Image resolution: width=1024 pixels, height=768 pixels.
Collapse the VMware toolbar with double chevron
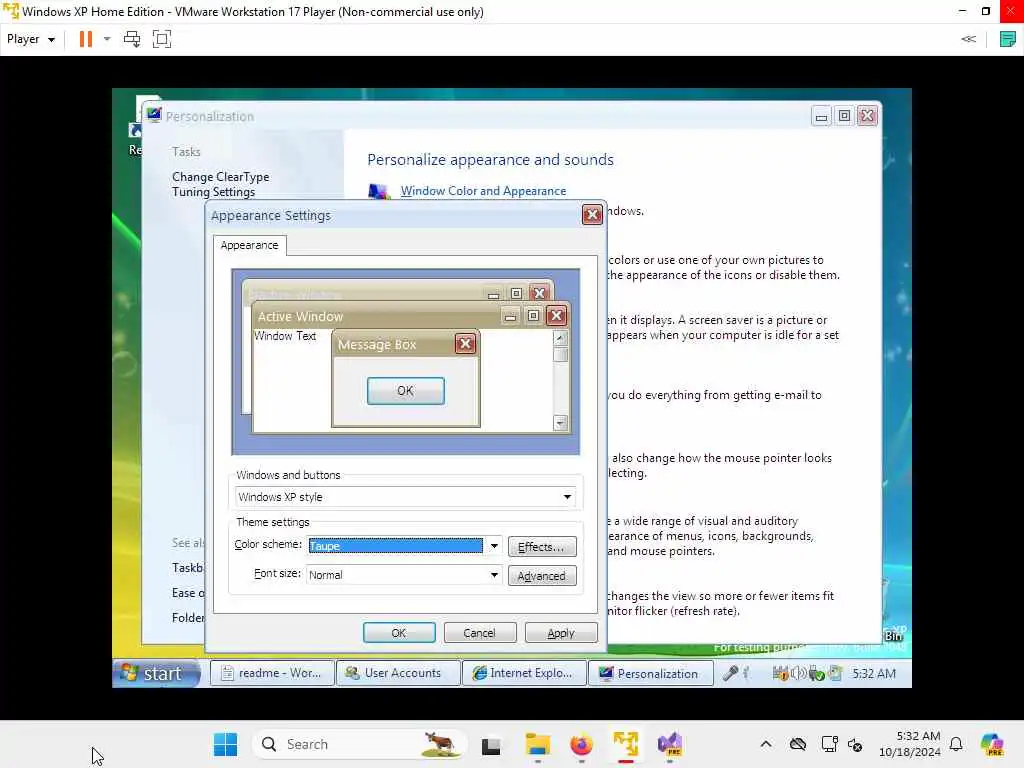[x=968, y=39]
